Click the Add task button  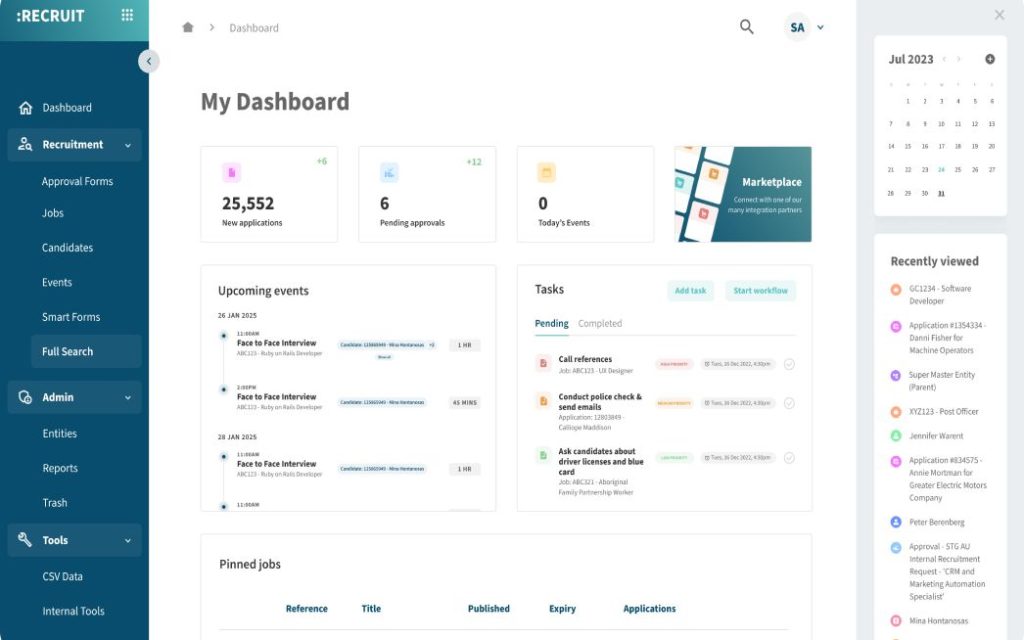[690, 291]
